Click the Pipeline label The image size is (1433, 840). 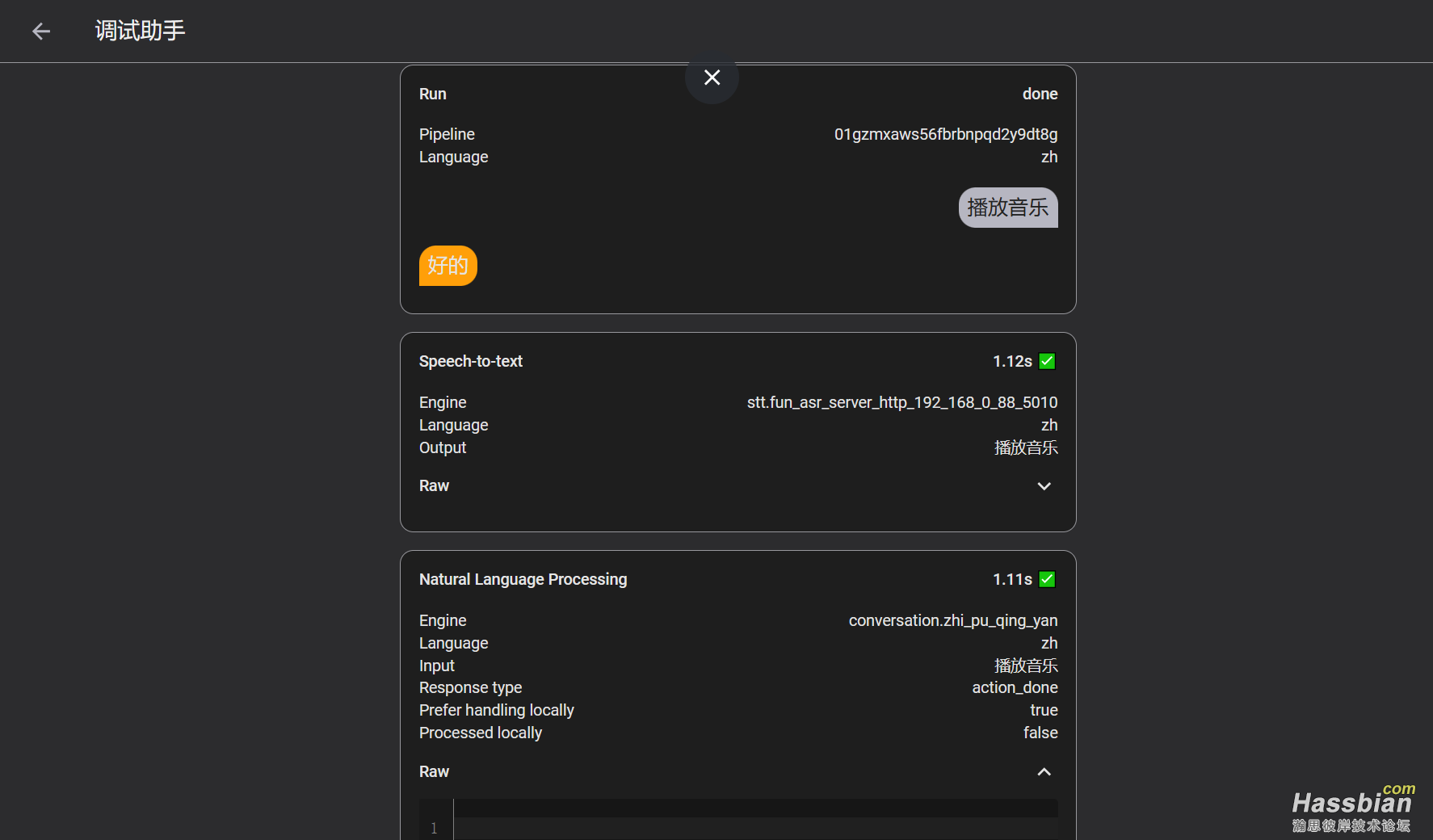tap(447, 134)
